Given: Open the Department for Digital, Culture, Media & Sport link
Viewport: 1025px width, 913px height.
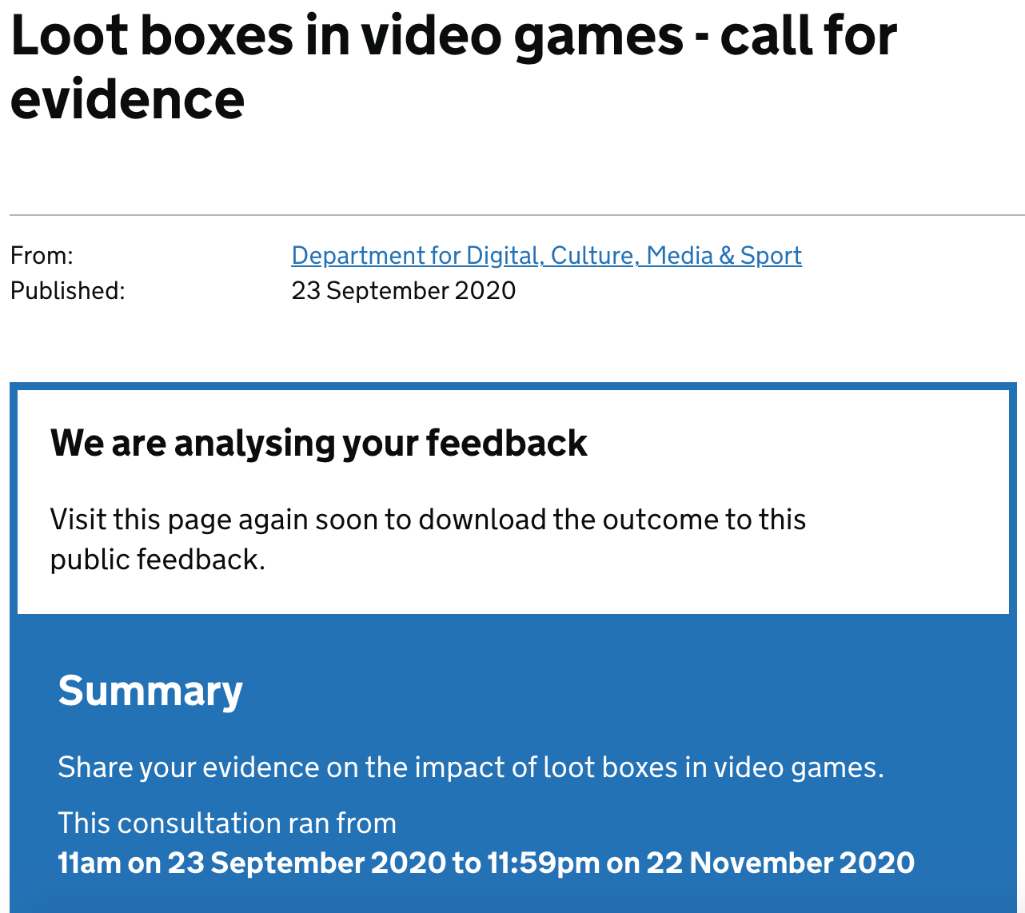Looking at the screenshot, I should click(x=546, y=256).
